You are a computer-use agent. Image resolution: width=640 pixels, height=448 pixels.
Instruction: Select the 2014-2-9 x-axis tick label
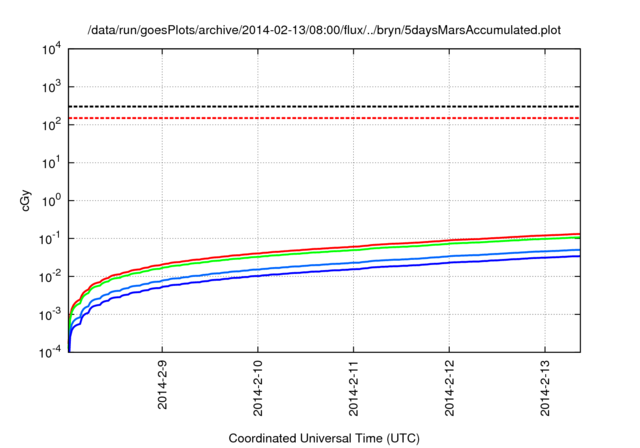[163, 391]
